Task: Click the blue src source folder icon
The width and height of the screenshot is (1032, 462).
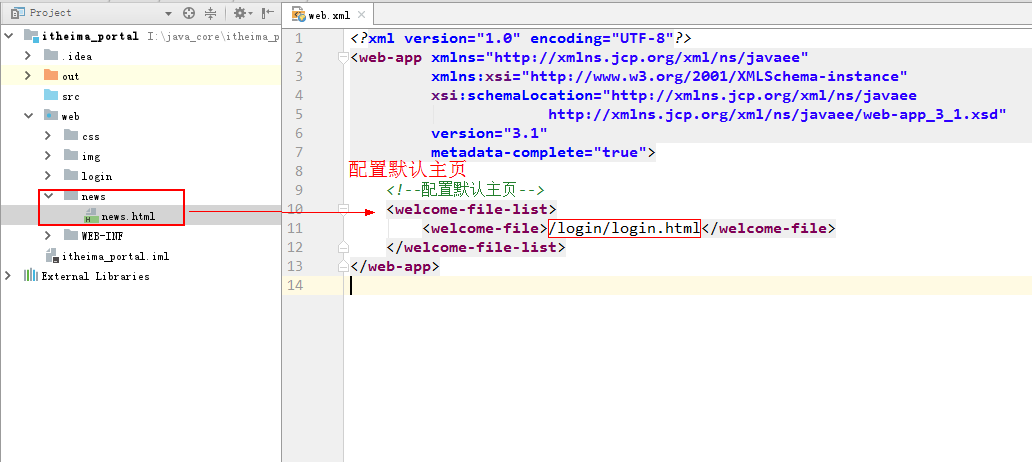Action: 51,95
